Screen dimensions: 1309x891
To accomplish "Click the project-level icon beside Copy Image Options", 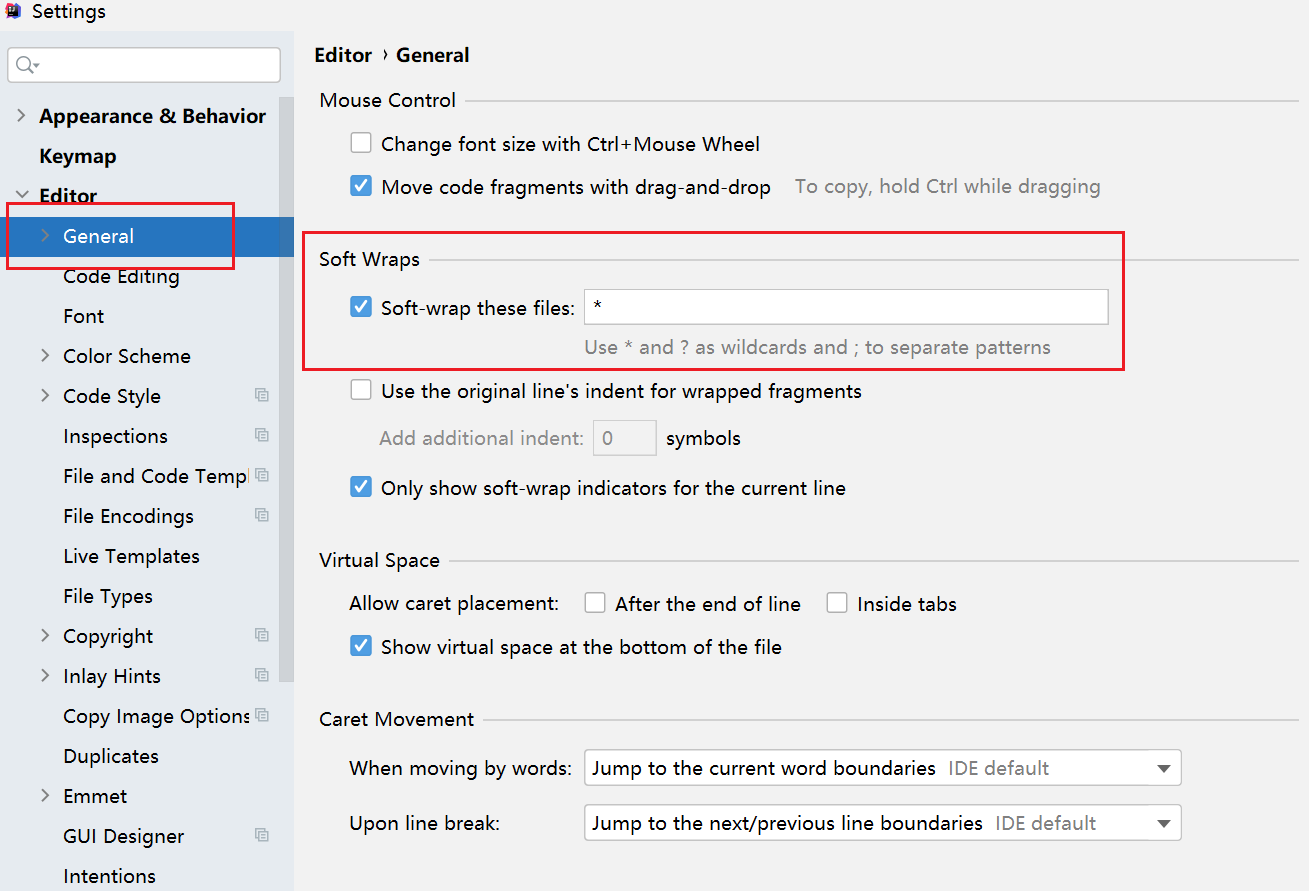I will coord(262,715).
